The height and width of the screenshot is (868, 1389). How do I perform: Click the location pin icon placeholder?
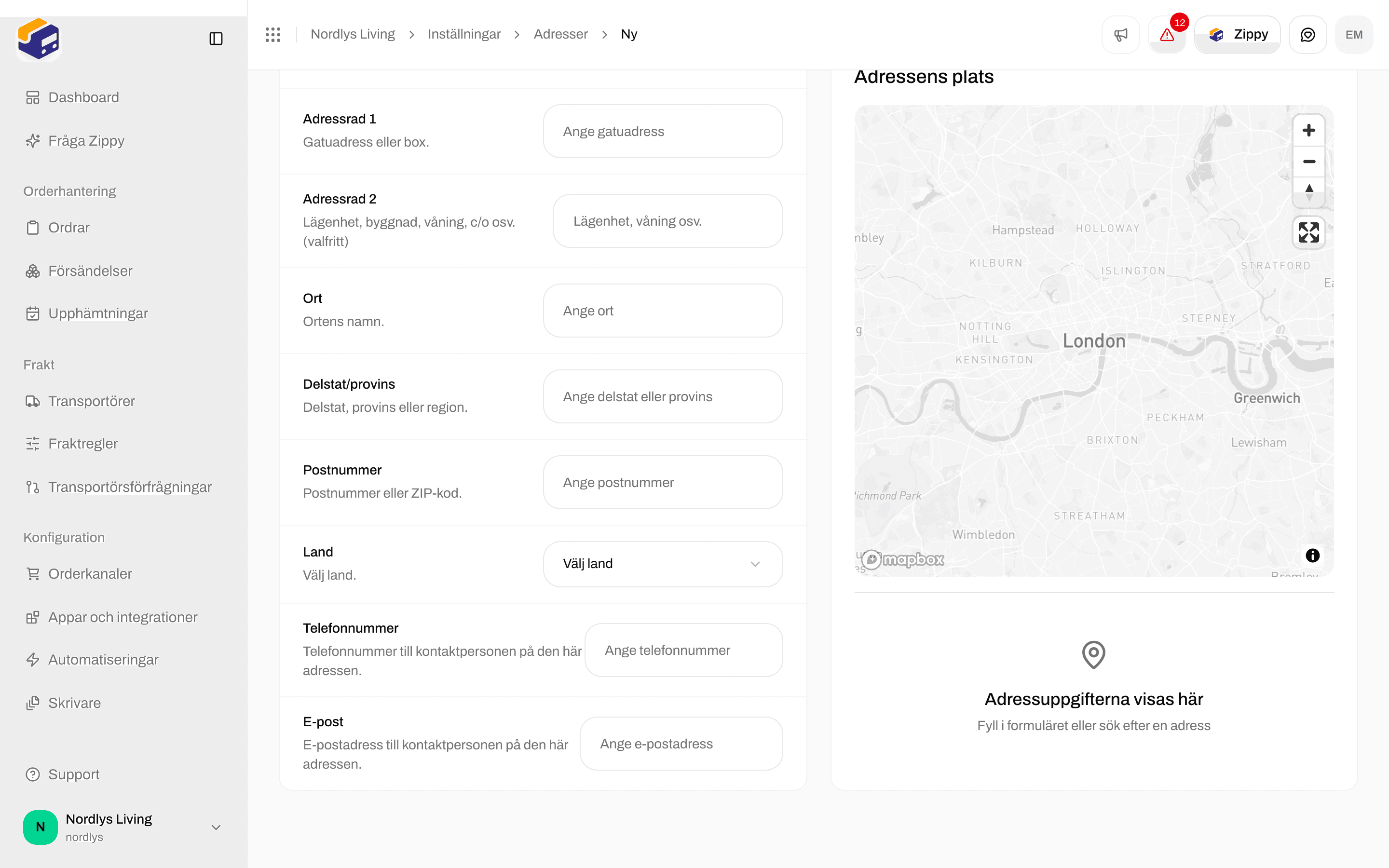tap(1093, 654)
